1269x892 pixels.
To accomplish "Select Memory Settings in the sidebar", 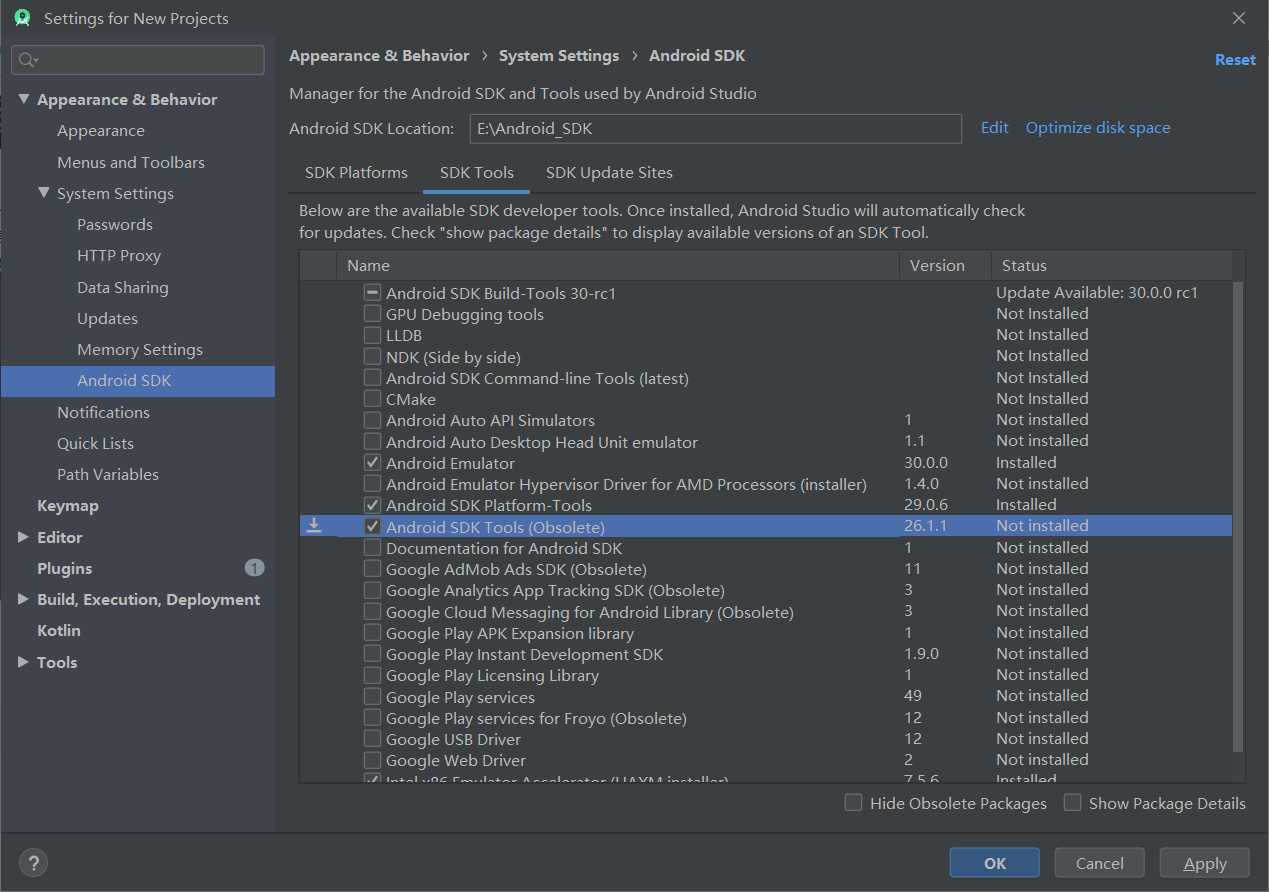I will (x=140, y=349).
